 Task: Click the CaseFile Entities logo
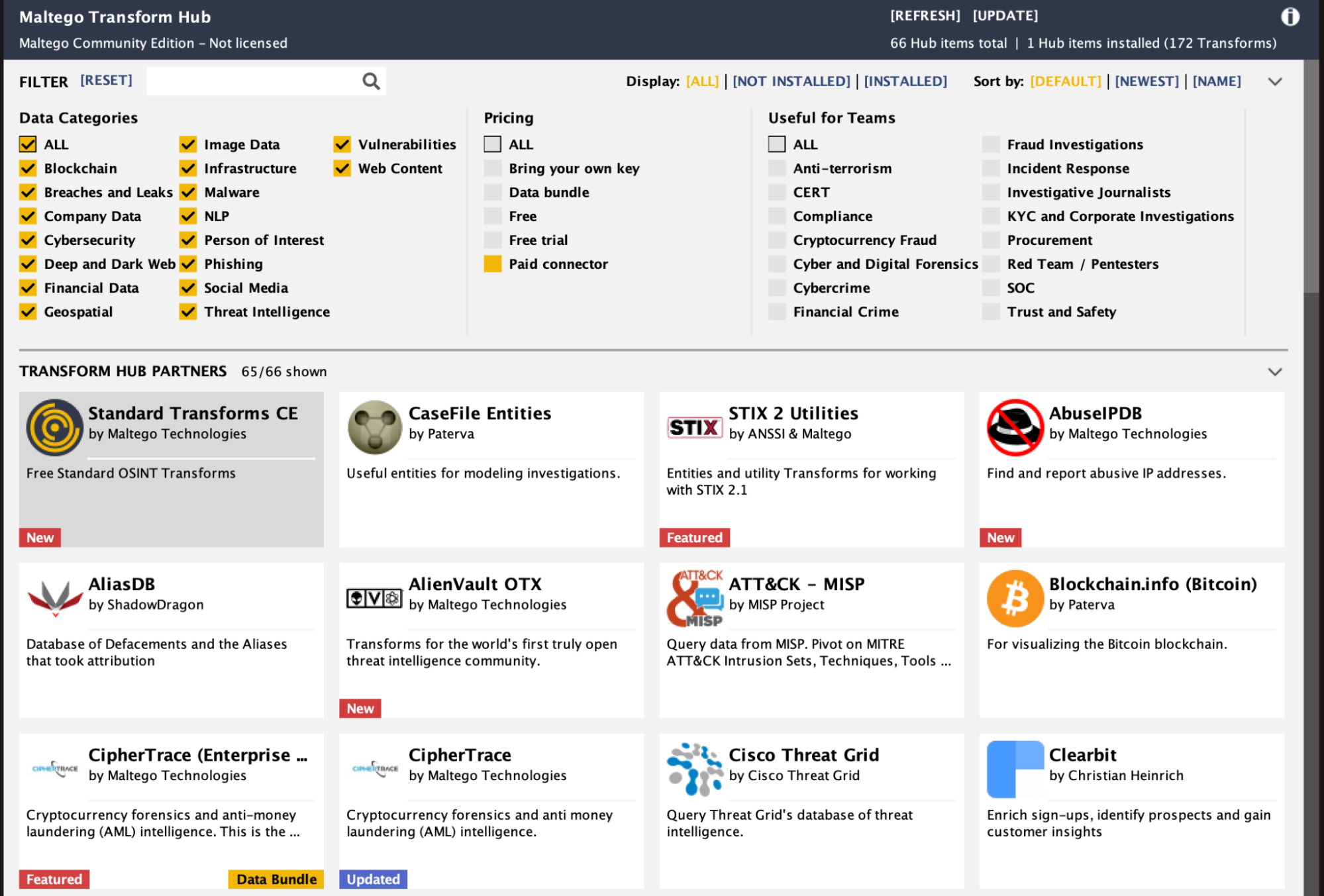click(x=374, y=428)
